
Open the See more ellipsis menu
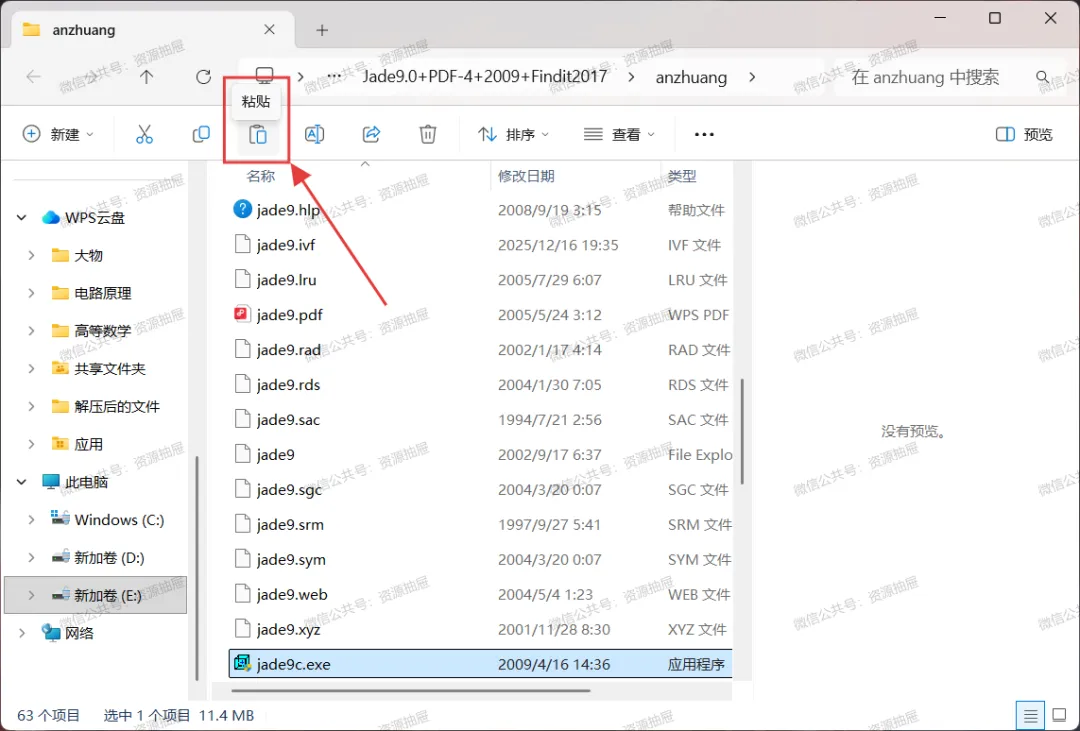(704, 134)
